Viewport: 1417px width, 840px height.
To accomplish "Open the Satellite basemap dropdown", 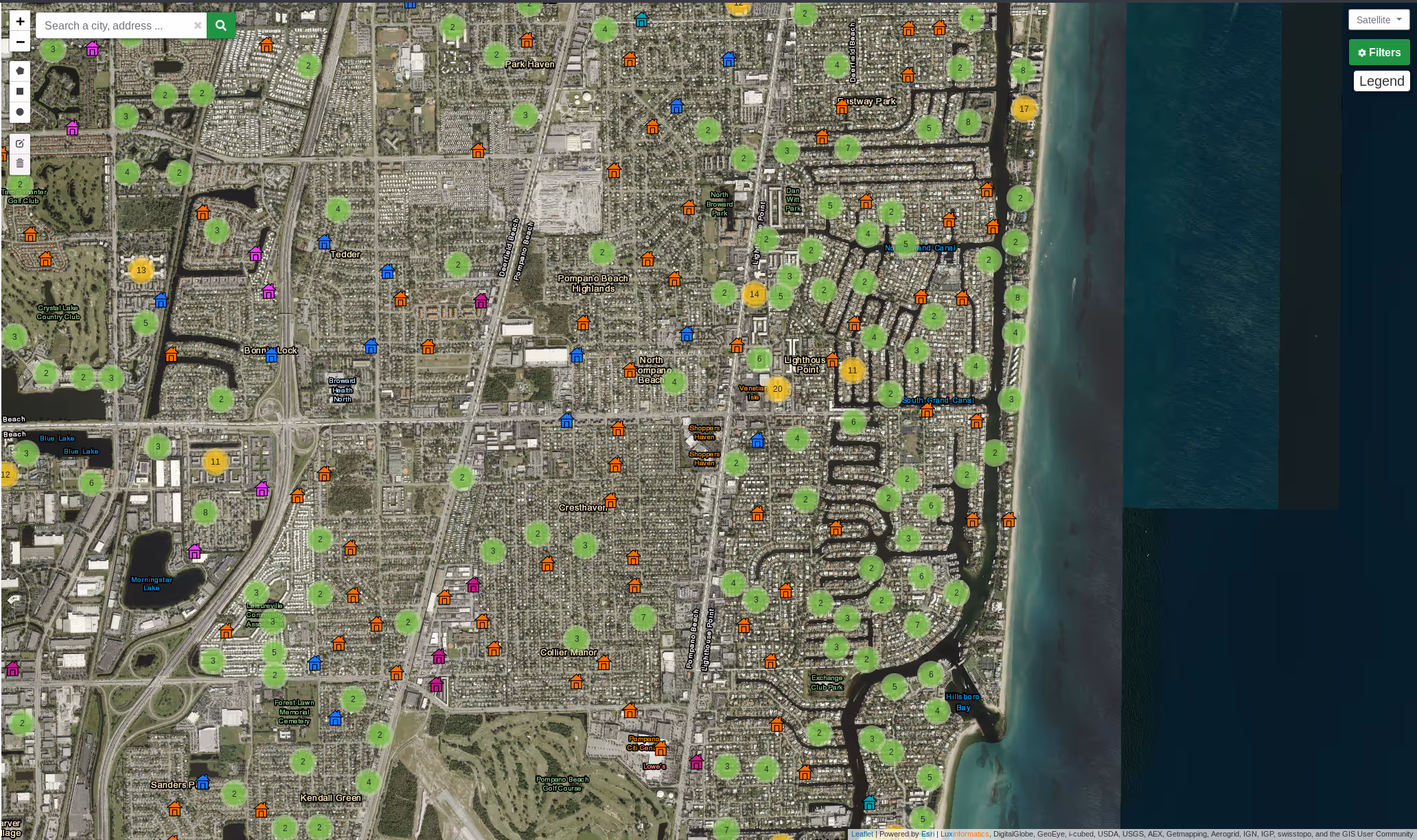I will [1379, 20].
